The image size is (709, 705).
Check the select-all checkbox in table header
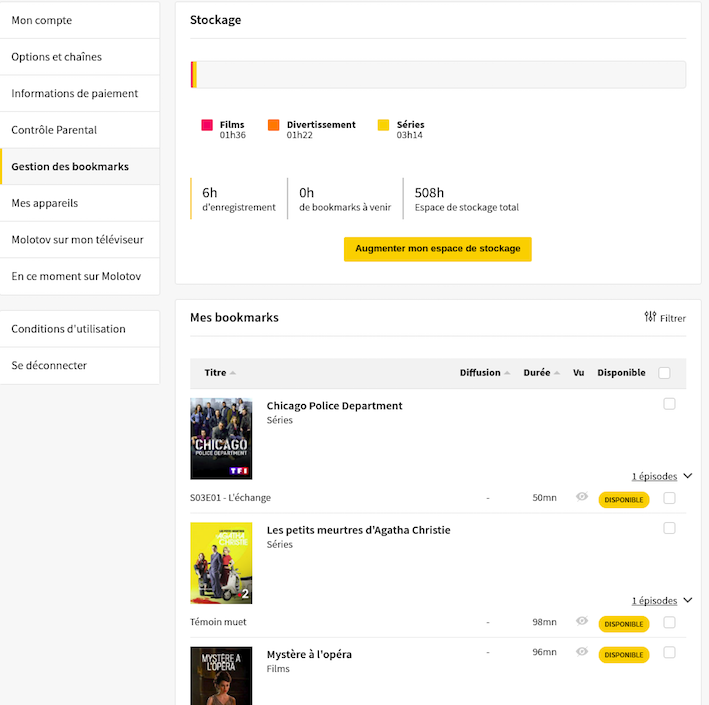point(664,373)
